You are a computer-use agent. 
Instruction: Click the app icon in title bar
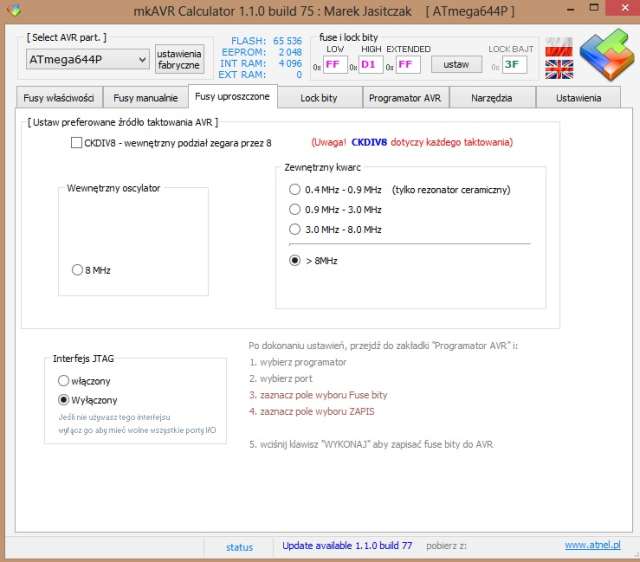pos(12,10)
